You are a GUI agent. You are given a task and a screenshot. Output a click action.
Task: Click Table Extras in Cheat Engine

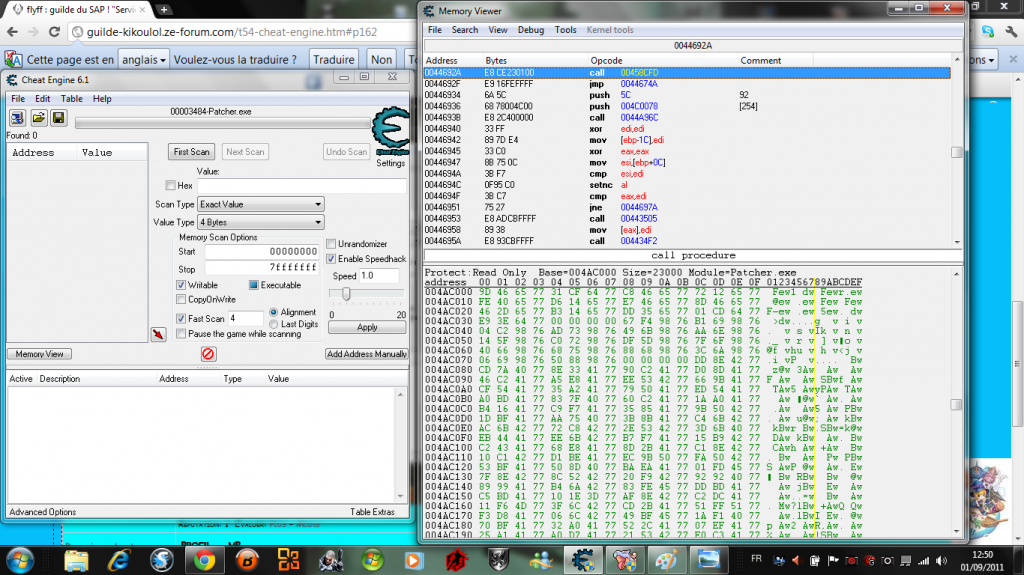[x=372, y=512]
